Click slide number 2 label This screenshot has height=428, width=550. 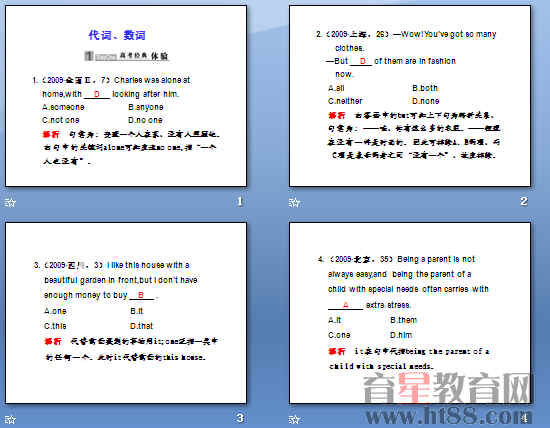(x=524, y=201)
